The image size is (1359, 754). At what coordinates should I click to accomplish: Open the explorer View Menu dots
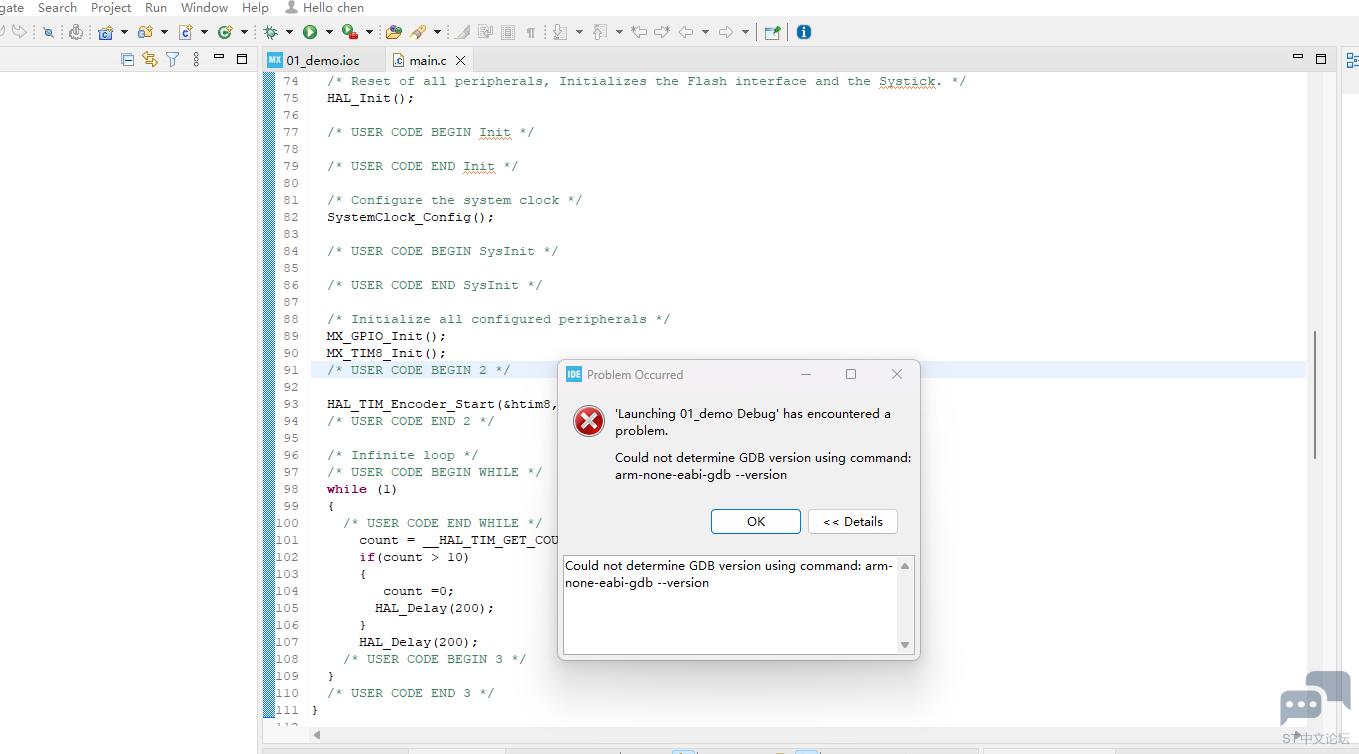click(196, 59)
